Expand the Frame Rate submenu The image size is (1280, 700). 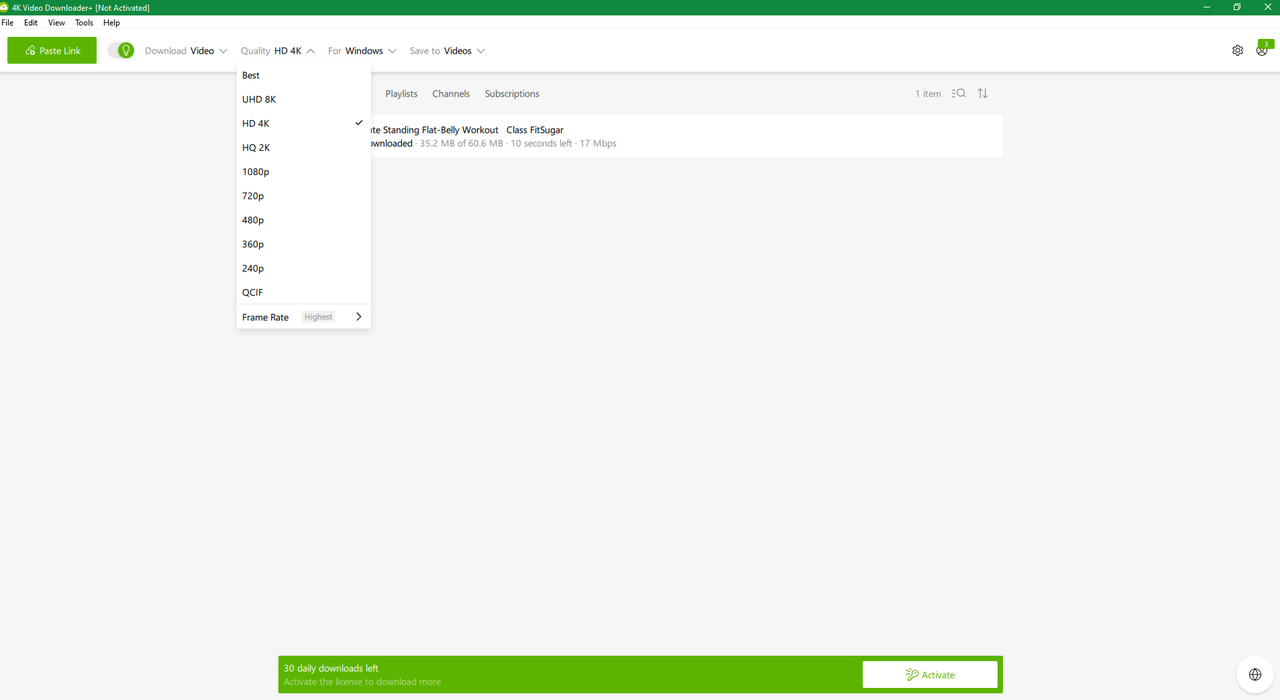tap(304, 317)
